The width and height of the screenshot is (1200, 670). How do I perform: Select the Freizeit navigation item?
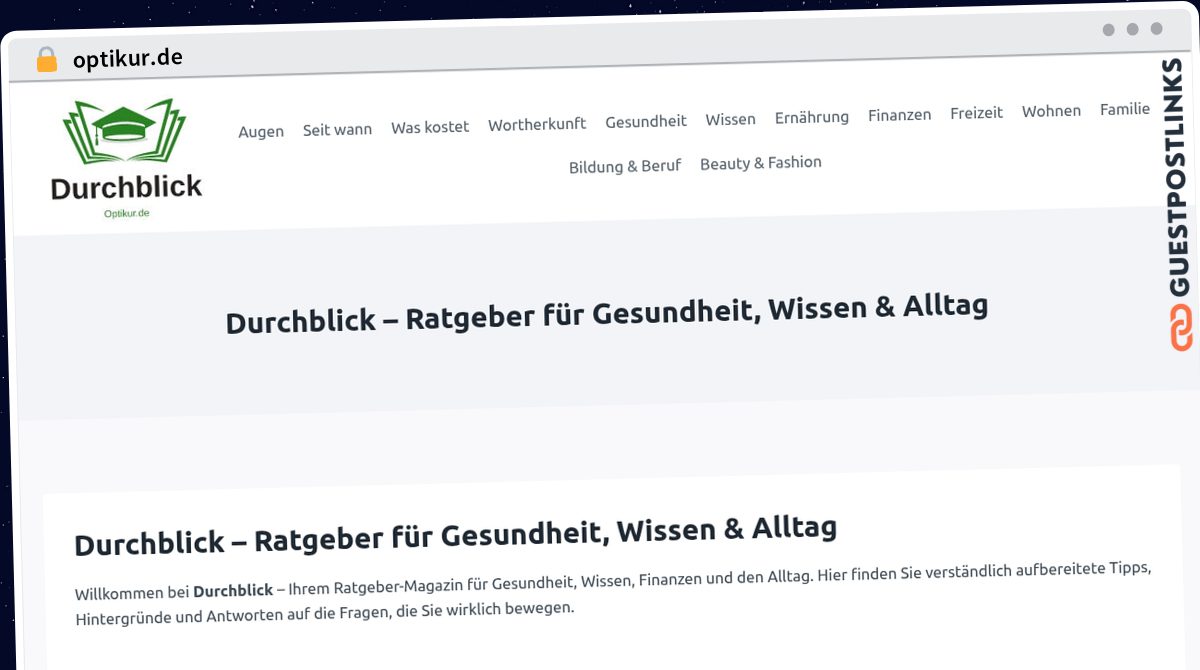pyautogui.click(x=976, y=113)
